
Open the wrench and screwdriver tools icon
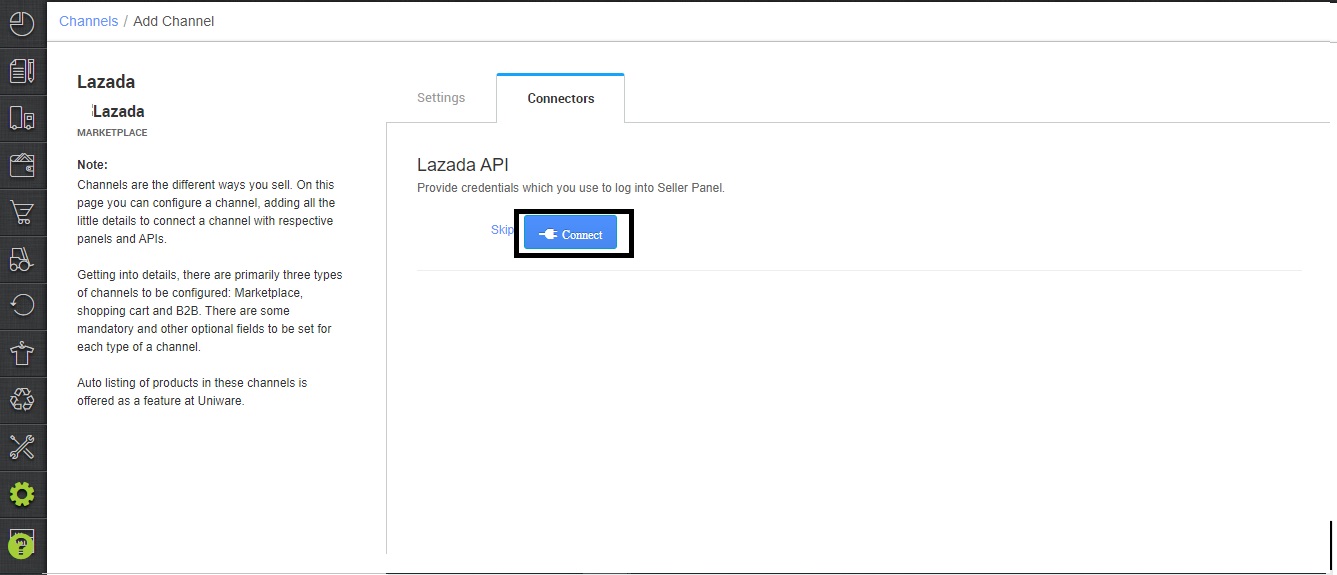[x=22, y=446]
